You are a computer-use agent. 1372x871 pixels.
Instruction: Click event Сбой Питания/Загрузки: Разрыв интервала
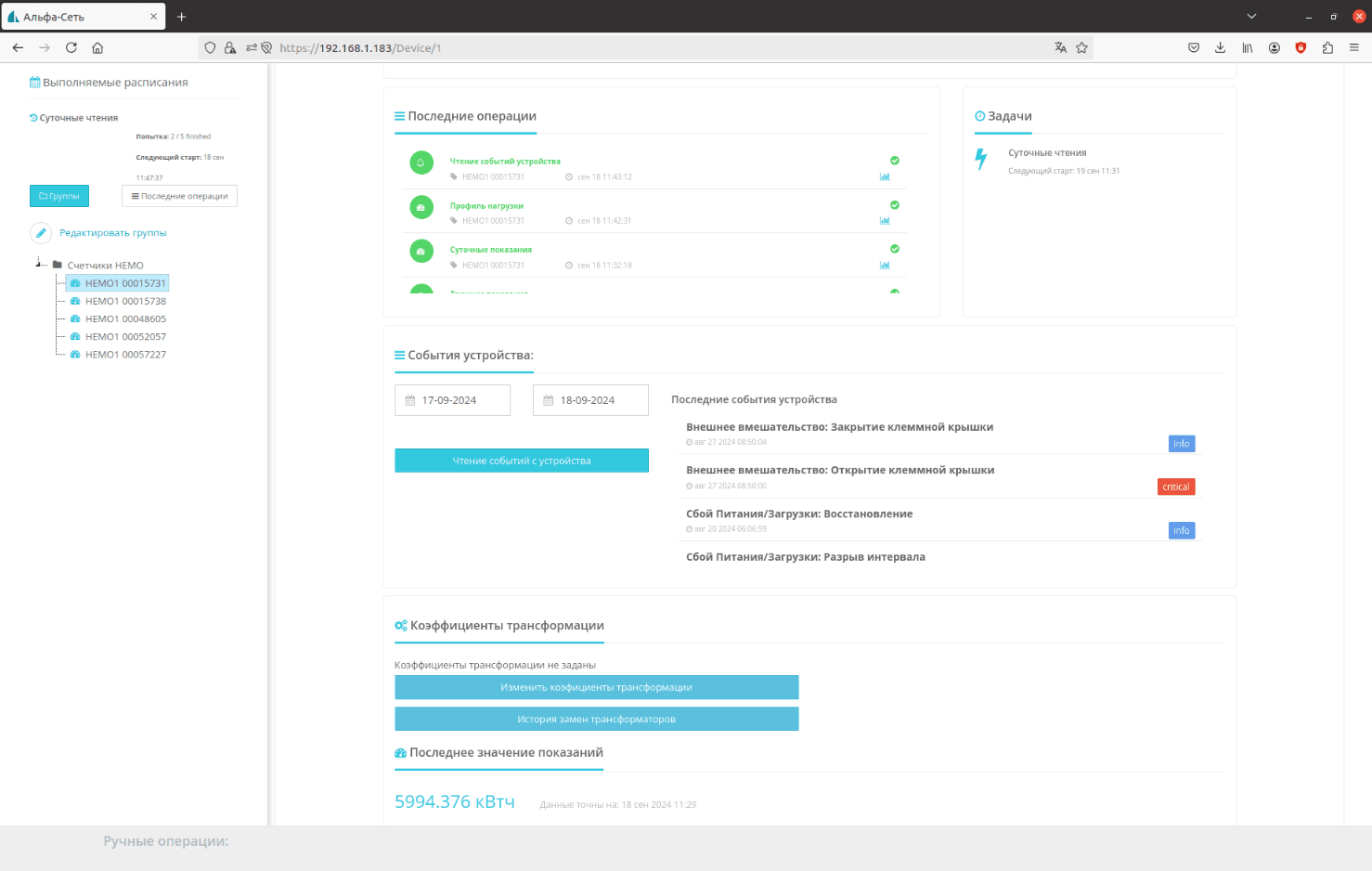click(806, 557)
